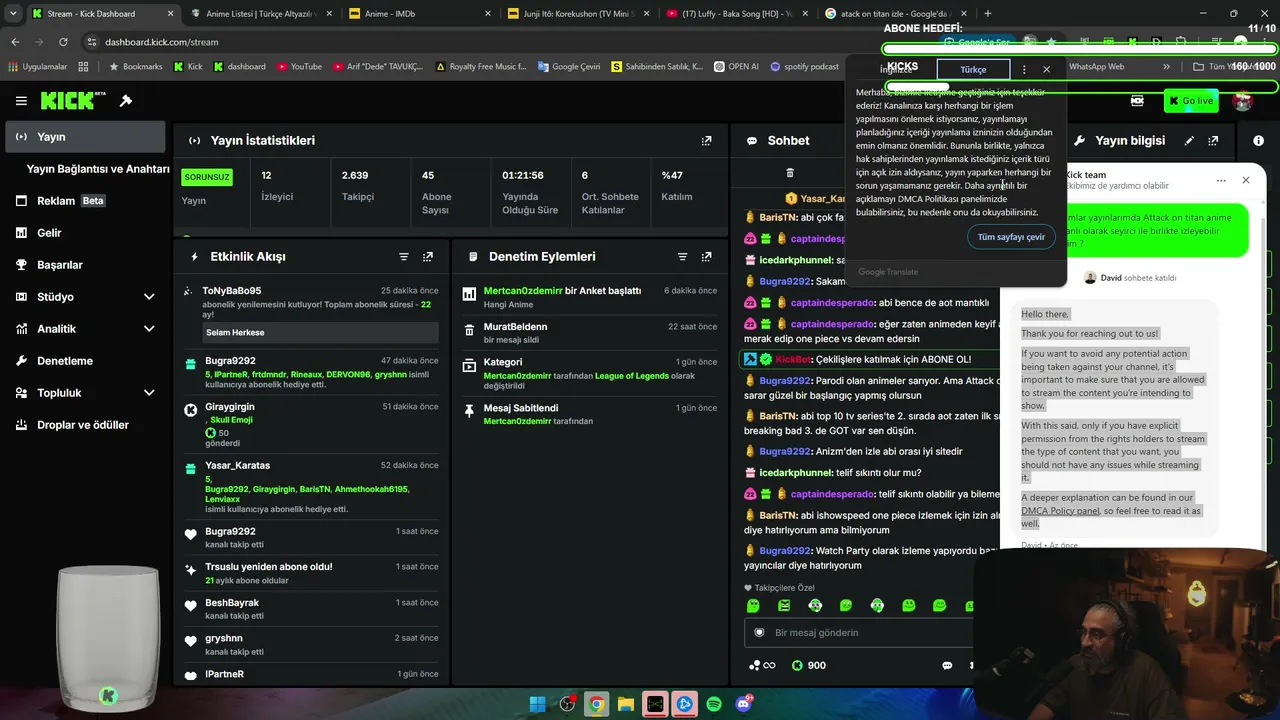Close the Google Translate popup

(1047, 70)
